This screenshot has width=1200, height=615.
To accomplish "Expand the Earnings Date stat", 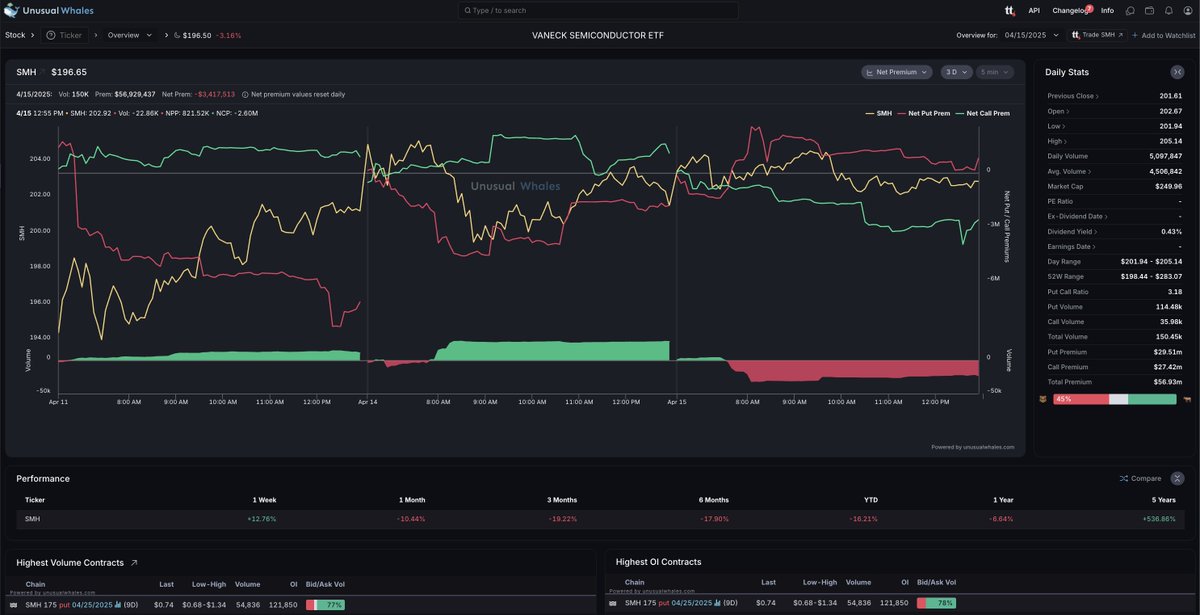I will 1071,246.
